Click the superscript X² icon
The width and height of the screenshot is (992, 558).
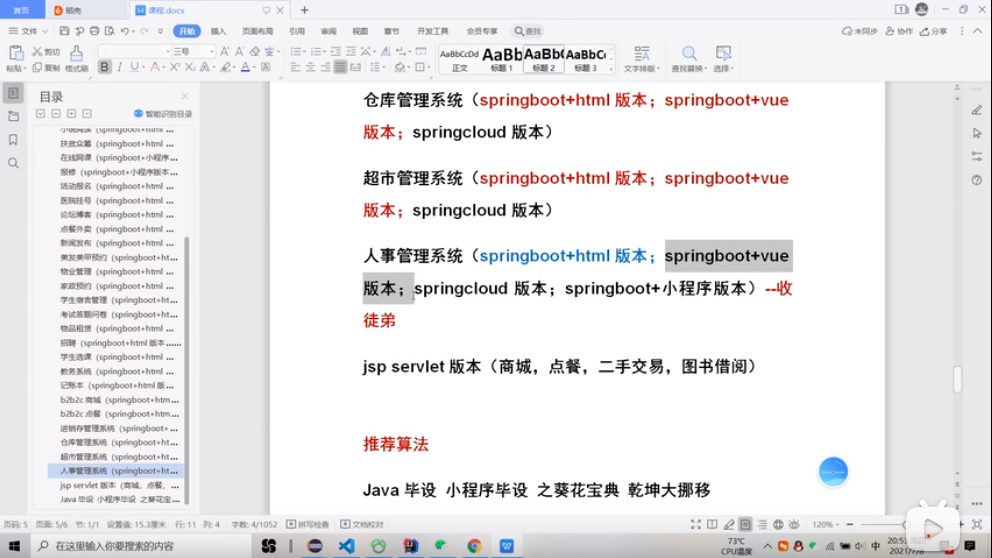pos(175,67)
